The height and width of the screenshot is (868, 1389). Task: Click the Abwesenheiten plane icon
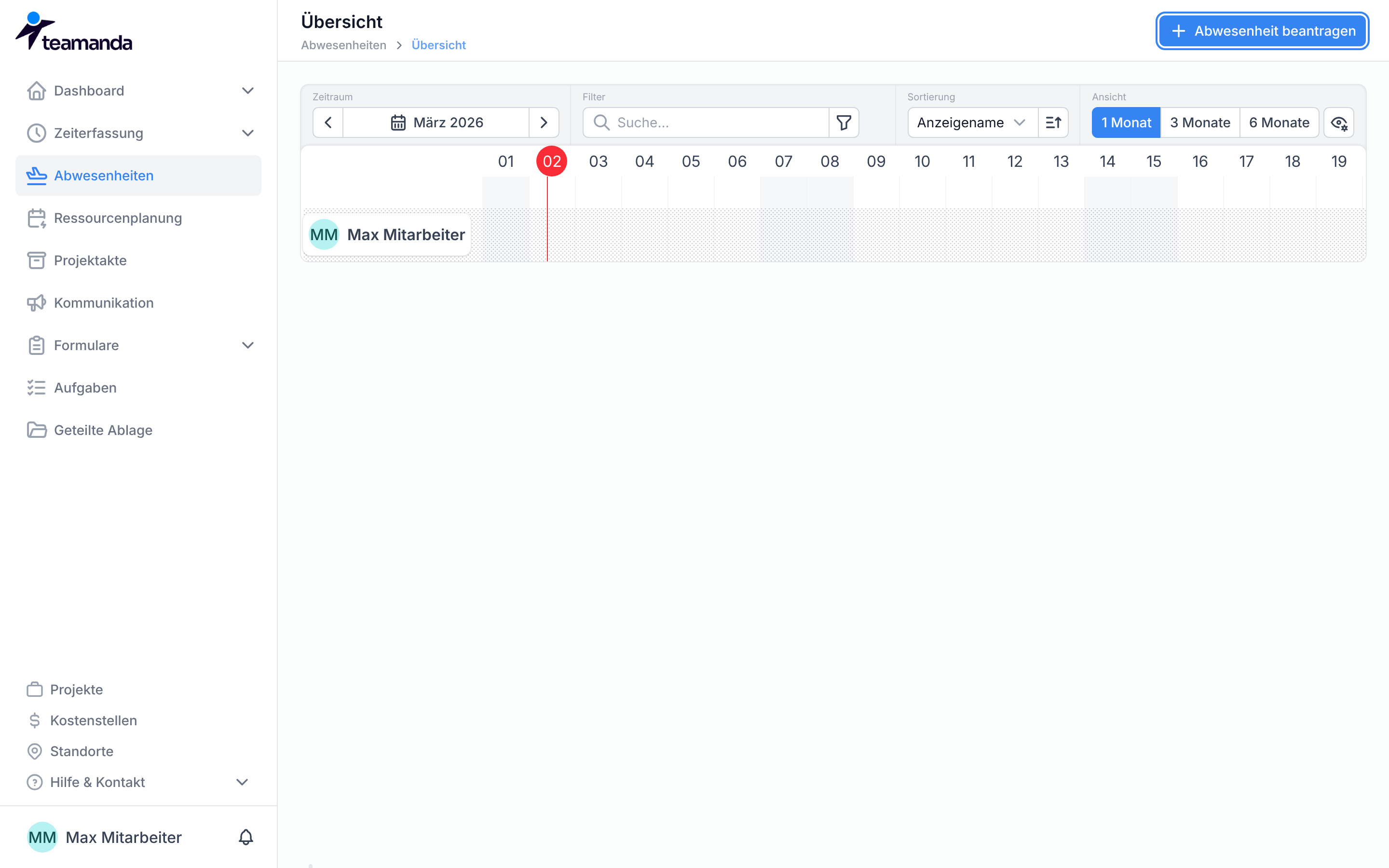36,176
